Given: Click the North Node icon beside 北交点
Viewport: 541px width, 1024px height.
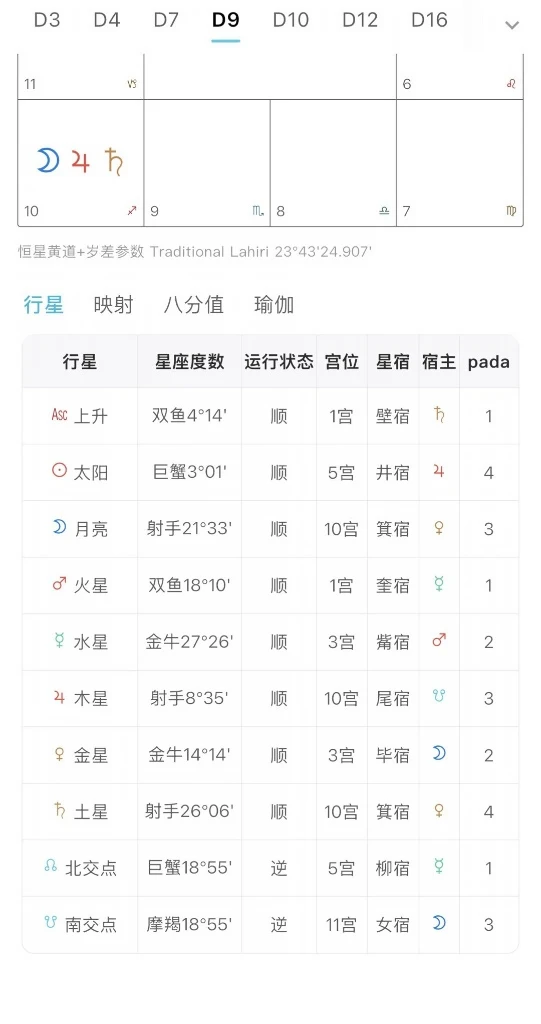Looking at the screenshot, I should pyautogui.click(x=51, y=867).
